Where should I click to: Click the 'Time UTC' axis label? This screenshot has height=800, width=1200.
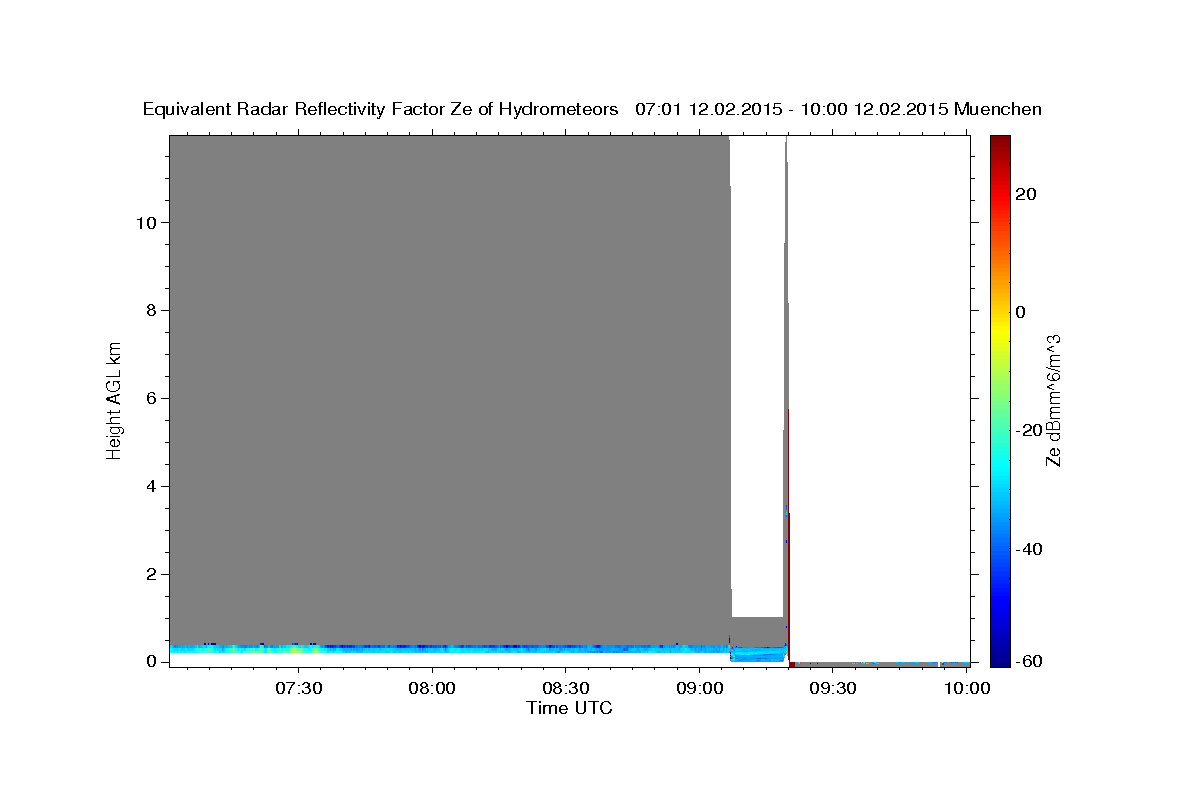[x=569, y=708]
